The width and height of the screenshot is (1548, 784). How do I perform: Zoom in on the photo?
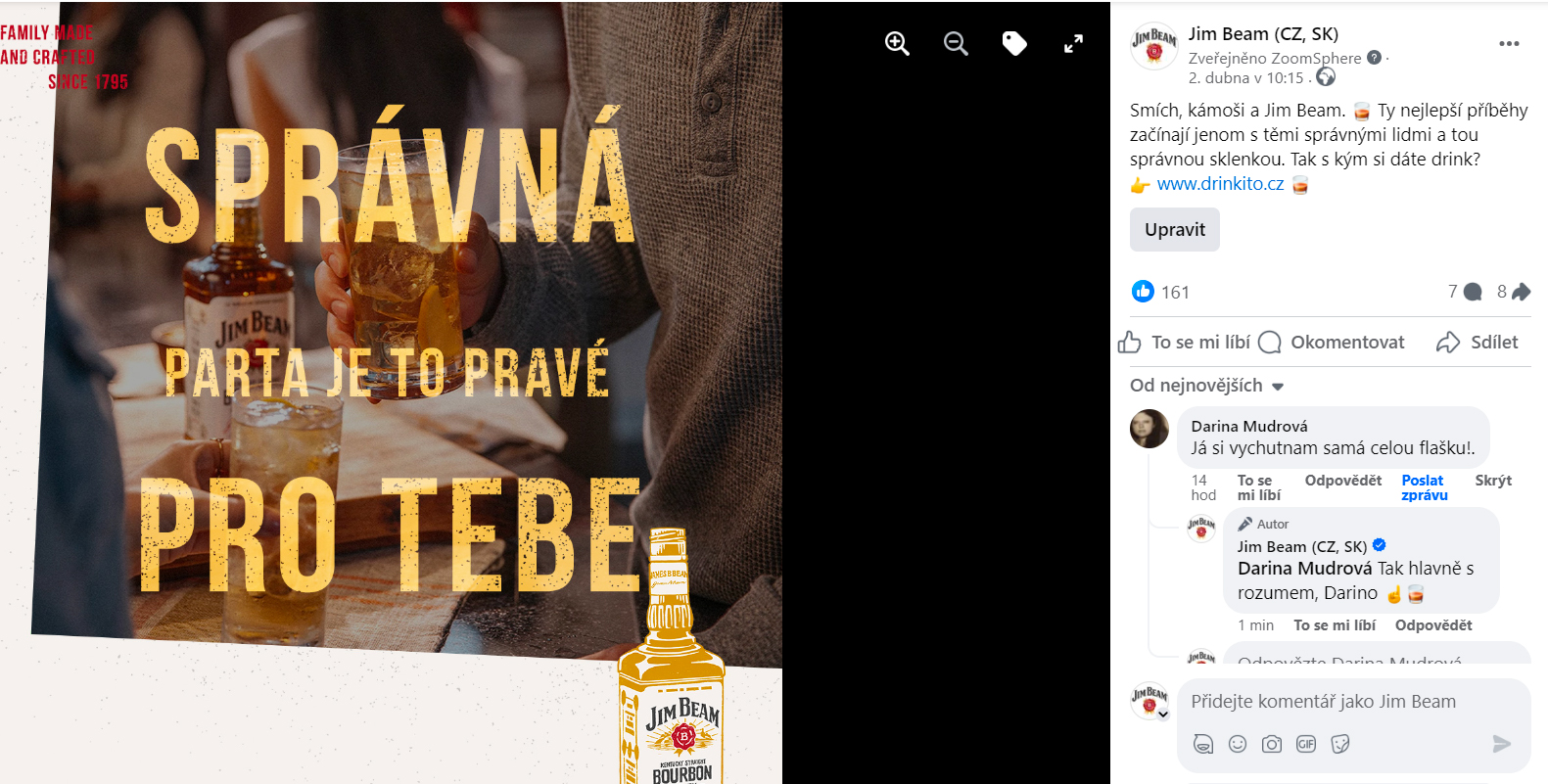[x=897, y=43]
